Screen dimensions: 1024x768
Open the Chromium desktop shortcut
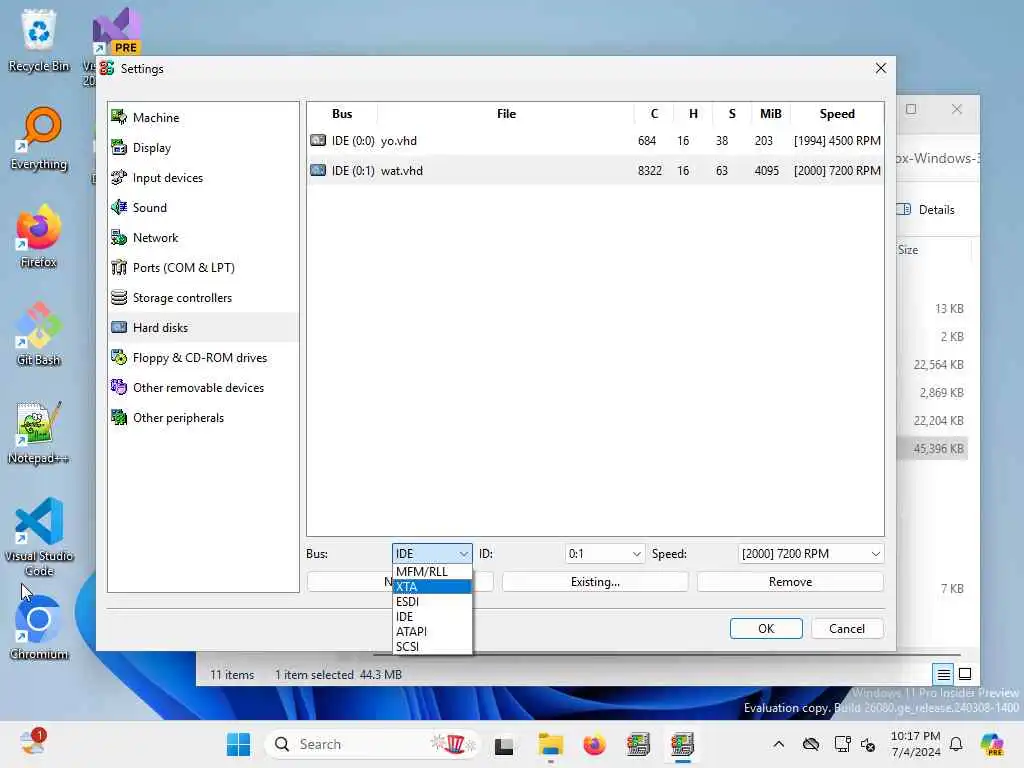39,628
